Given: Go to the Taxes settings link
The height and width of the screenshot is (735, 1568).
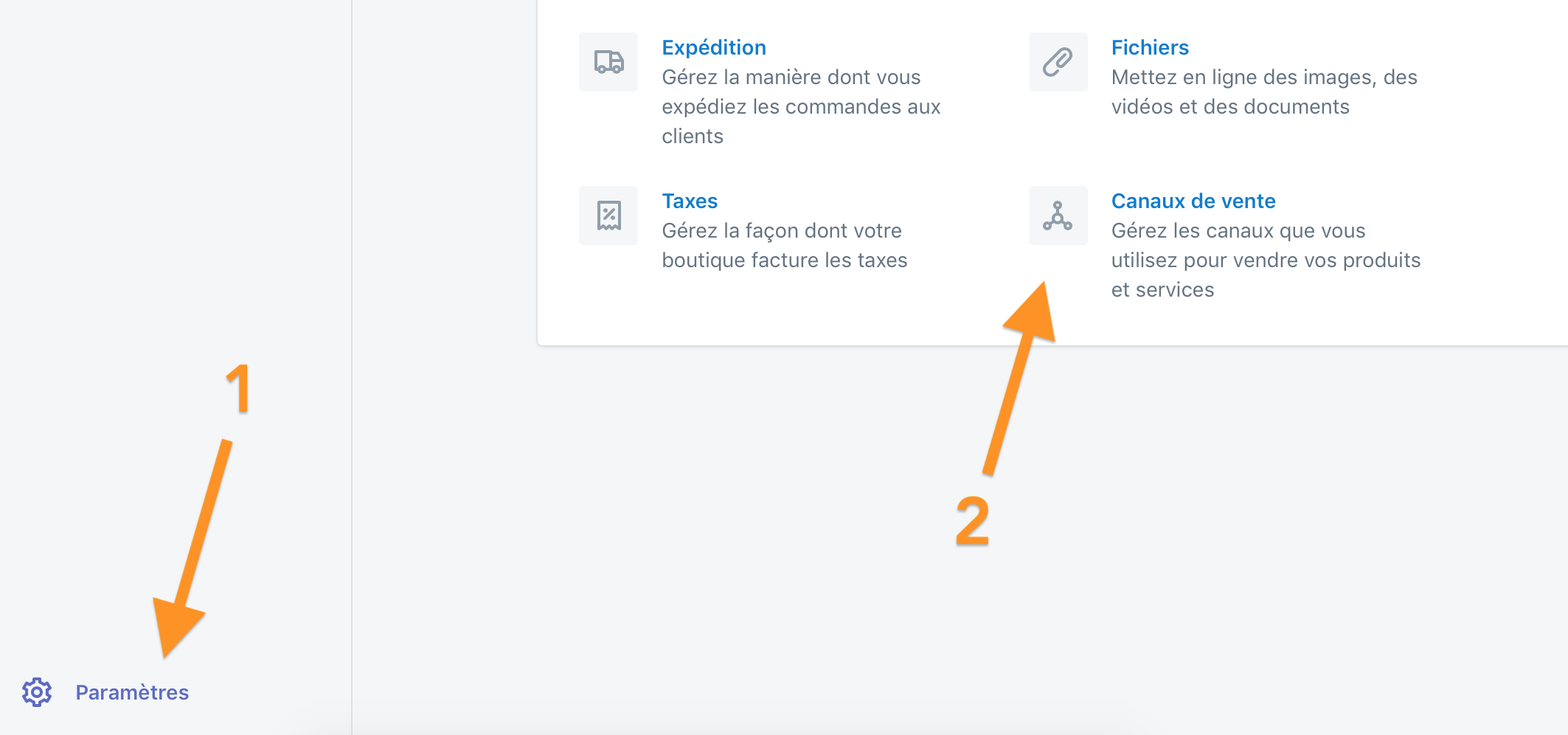Looking at the screenshot, I should click(689, 201).
